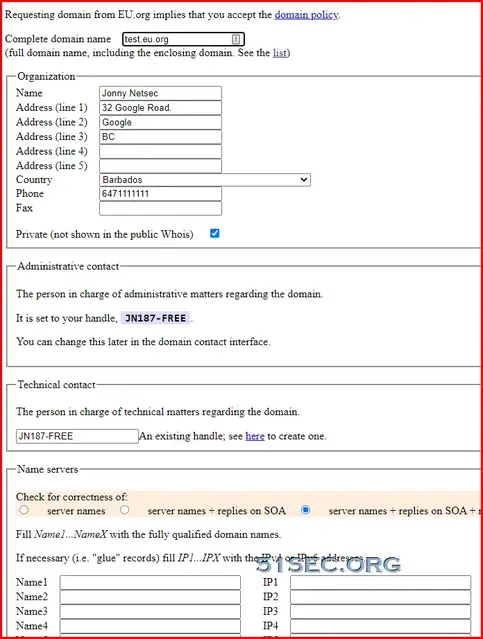Screen dimensions: 483x639
Task: Click the IP3 address field
Action: click(x=381, y=611)
